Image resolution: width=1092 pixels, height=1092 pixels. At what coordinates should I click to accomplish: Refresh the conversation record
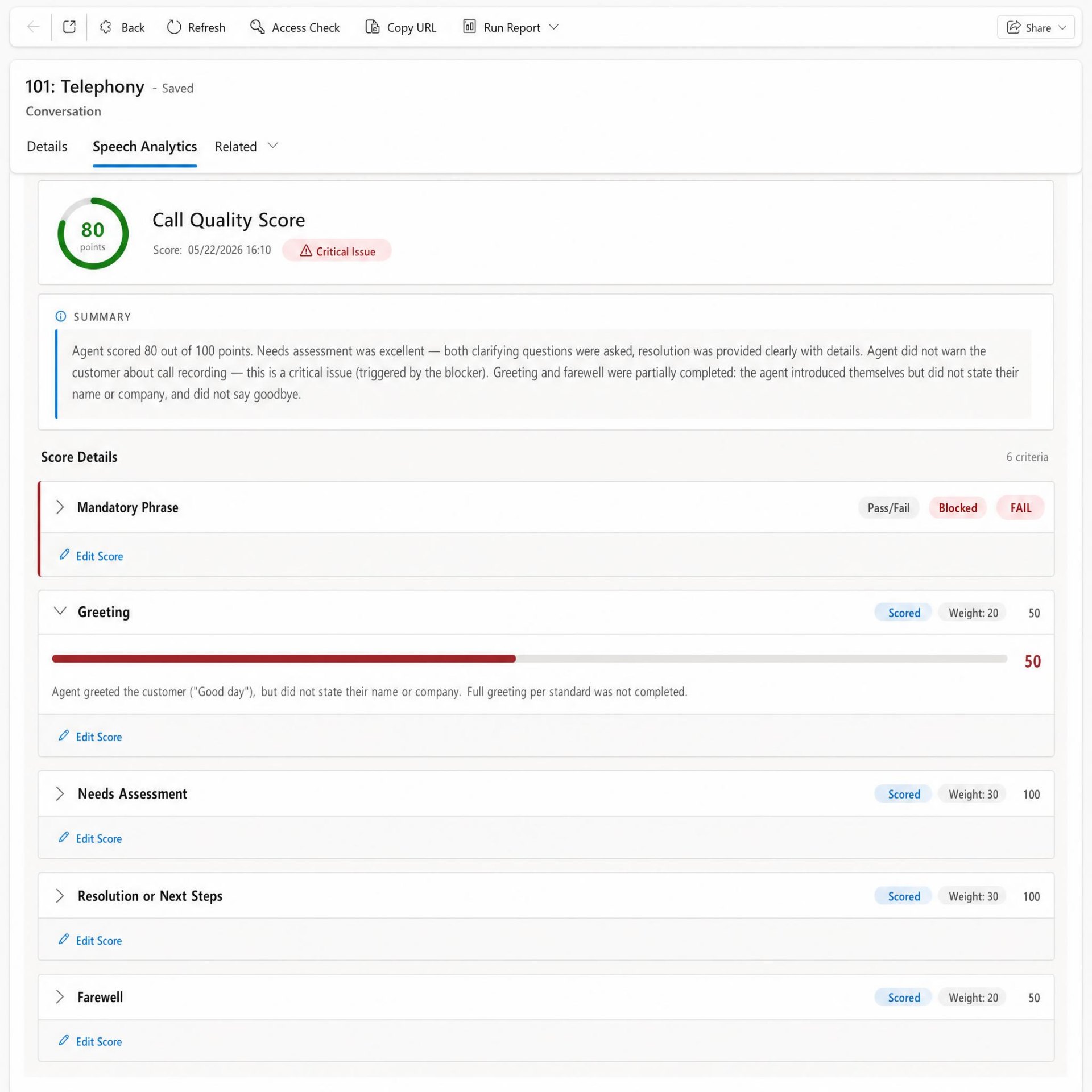(x=196, y=27)
